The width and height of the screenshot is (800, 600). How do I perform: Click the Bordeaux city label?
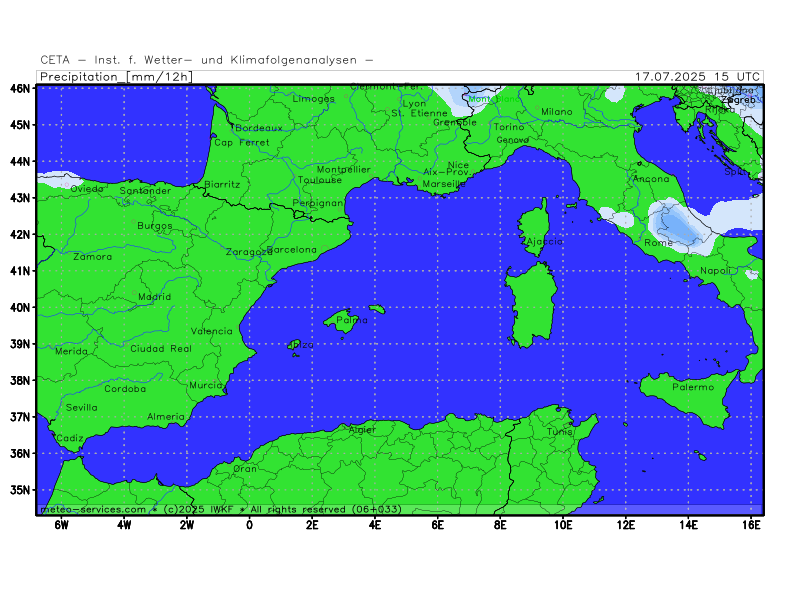point(259,128)
